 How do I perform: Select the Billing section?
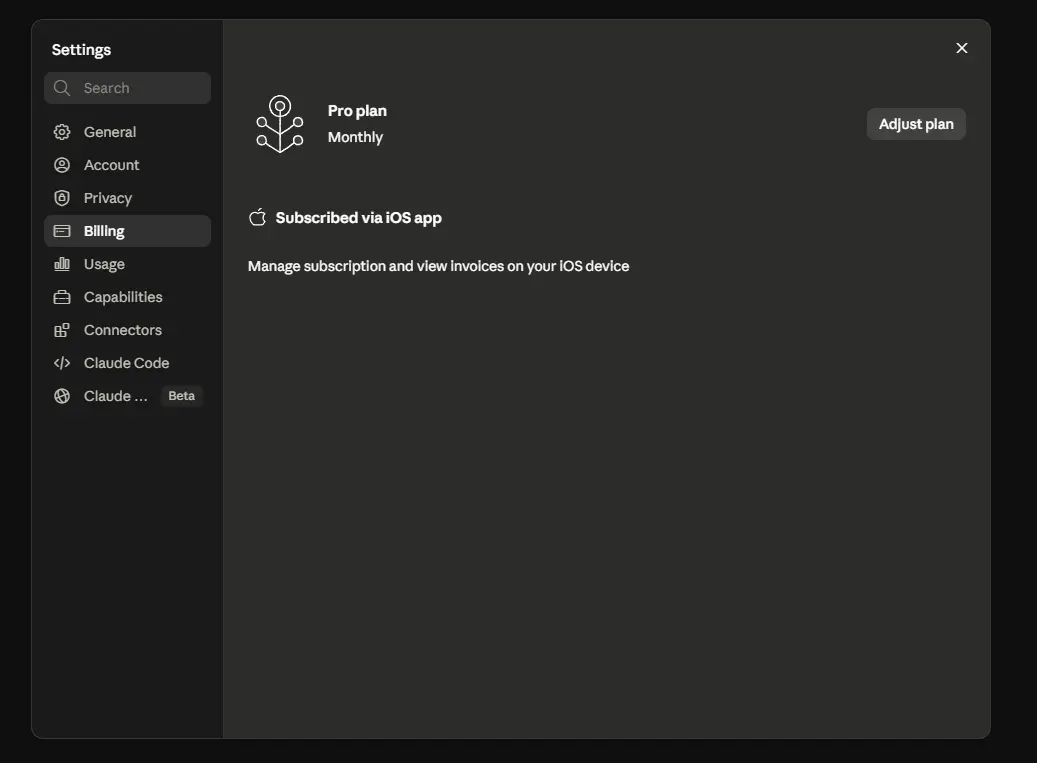pos(128,231)
